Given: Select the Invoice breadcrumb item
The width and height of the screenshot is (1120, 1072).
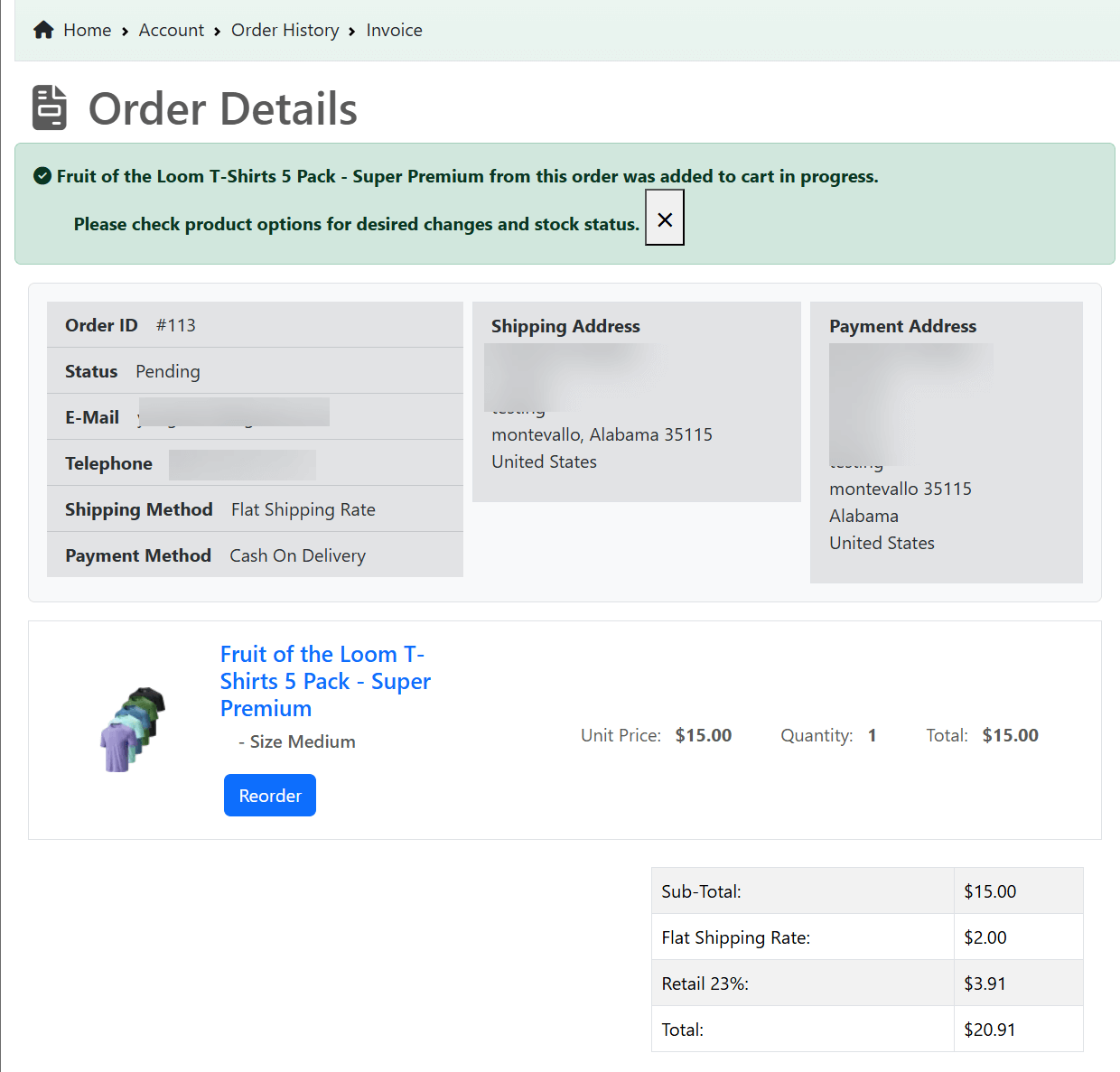Looking at the screenshot, I should (x=394, y=31).
